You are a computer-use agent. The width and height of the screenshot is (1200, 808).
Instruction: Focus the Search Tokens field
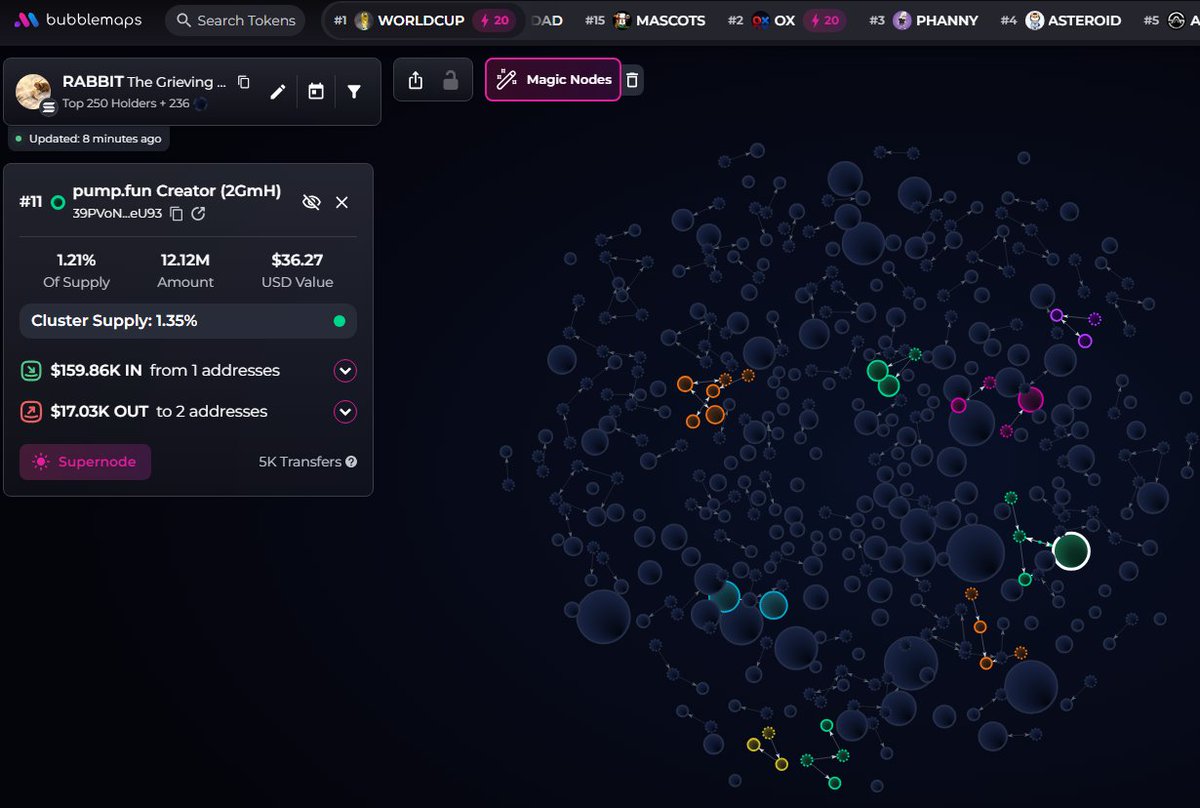[236, 20]
